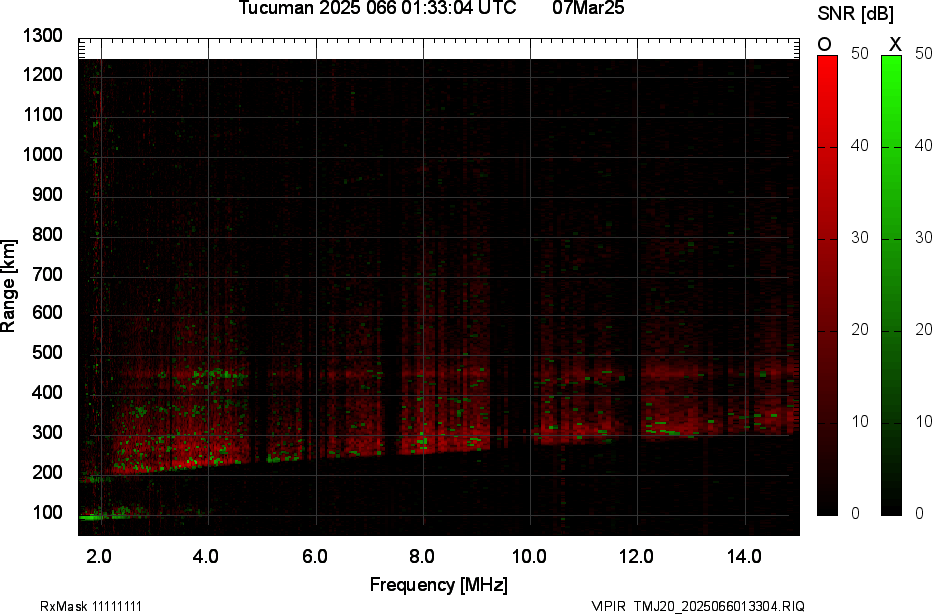Click the 1000 km range axis tick label
Screen dimensions: 932x614
43,155
